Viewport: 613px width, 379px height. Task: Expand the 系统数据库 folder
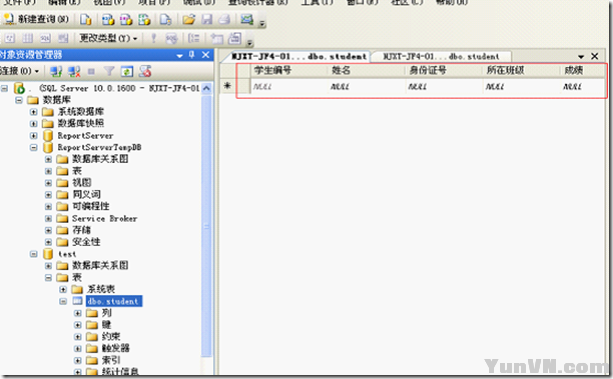pos(34,112)
